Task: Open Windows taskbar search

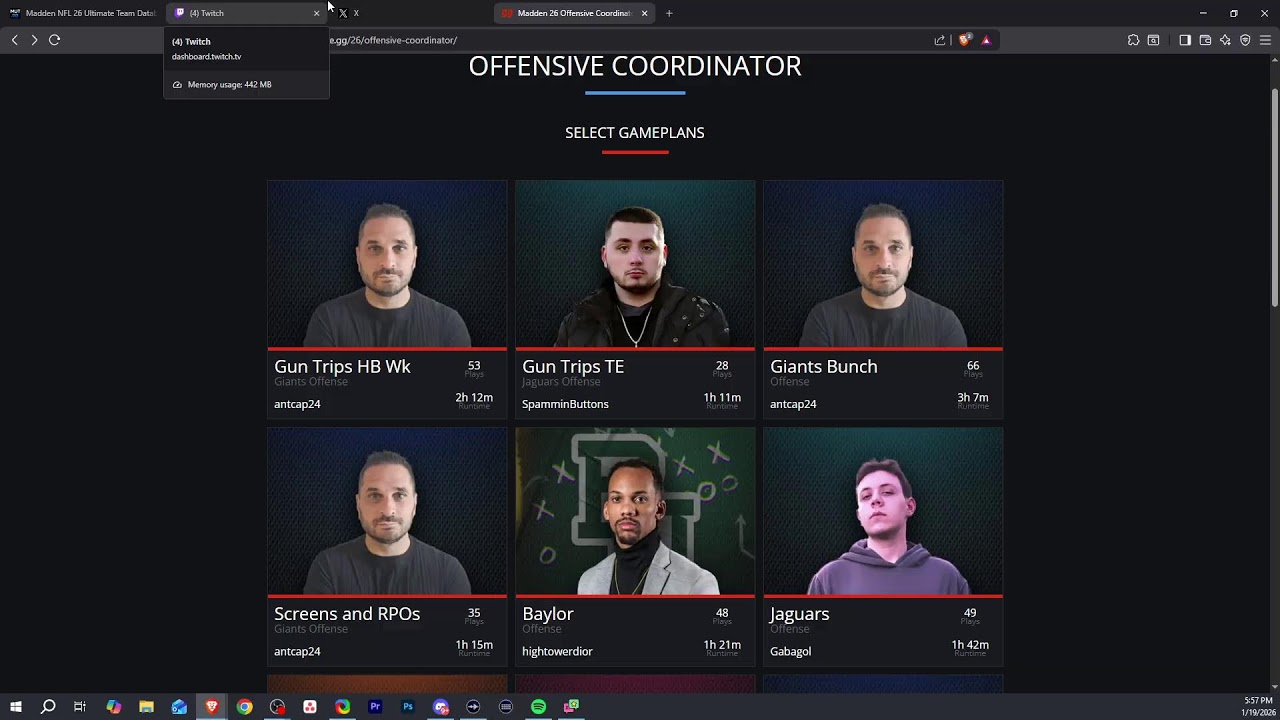Action: pos(48,707)
